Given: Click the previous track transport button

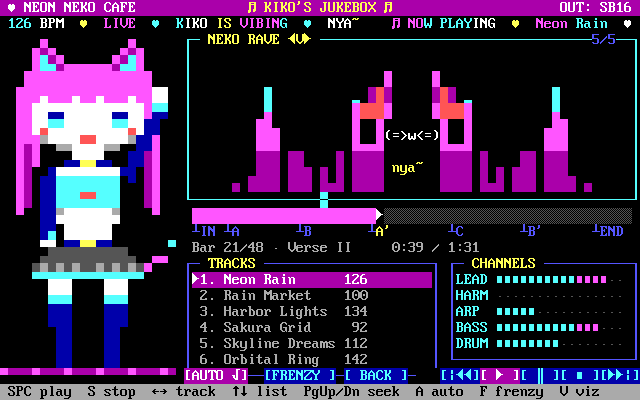Looking at the screenshot, I should pyautogui.click(x=460, y=375).
